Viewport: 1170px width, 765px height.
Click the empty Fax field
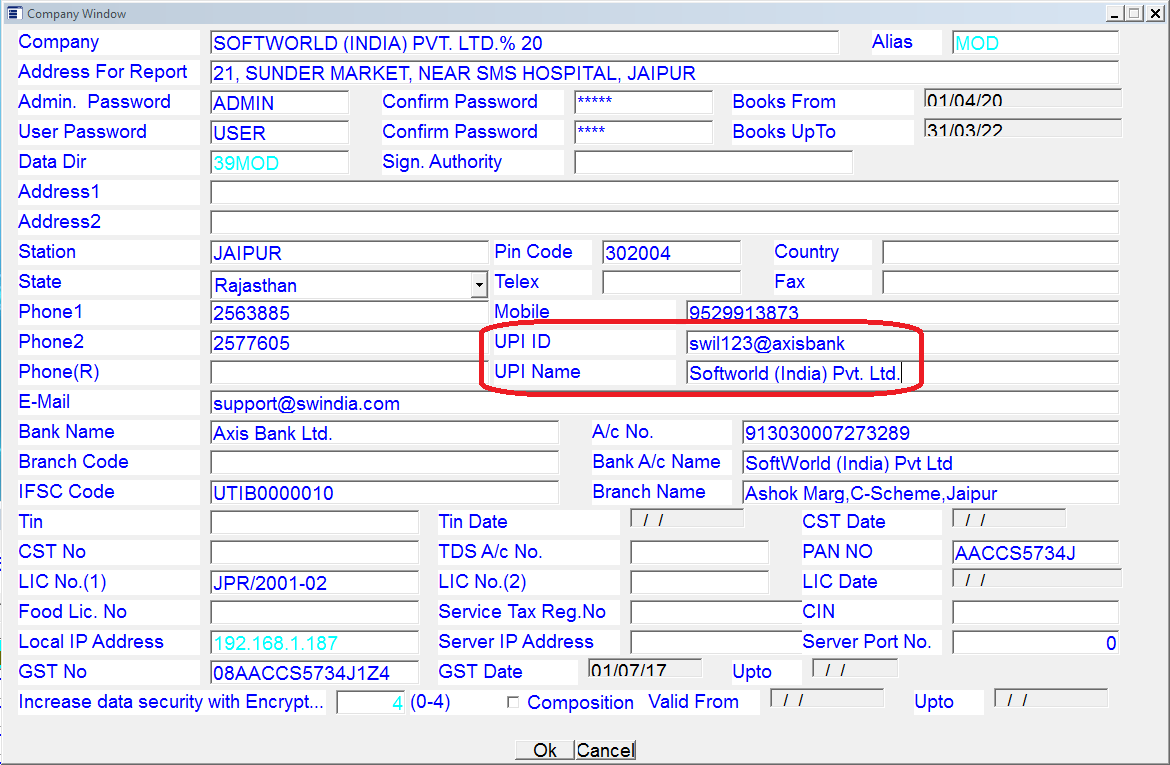[1000, 282]
